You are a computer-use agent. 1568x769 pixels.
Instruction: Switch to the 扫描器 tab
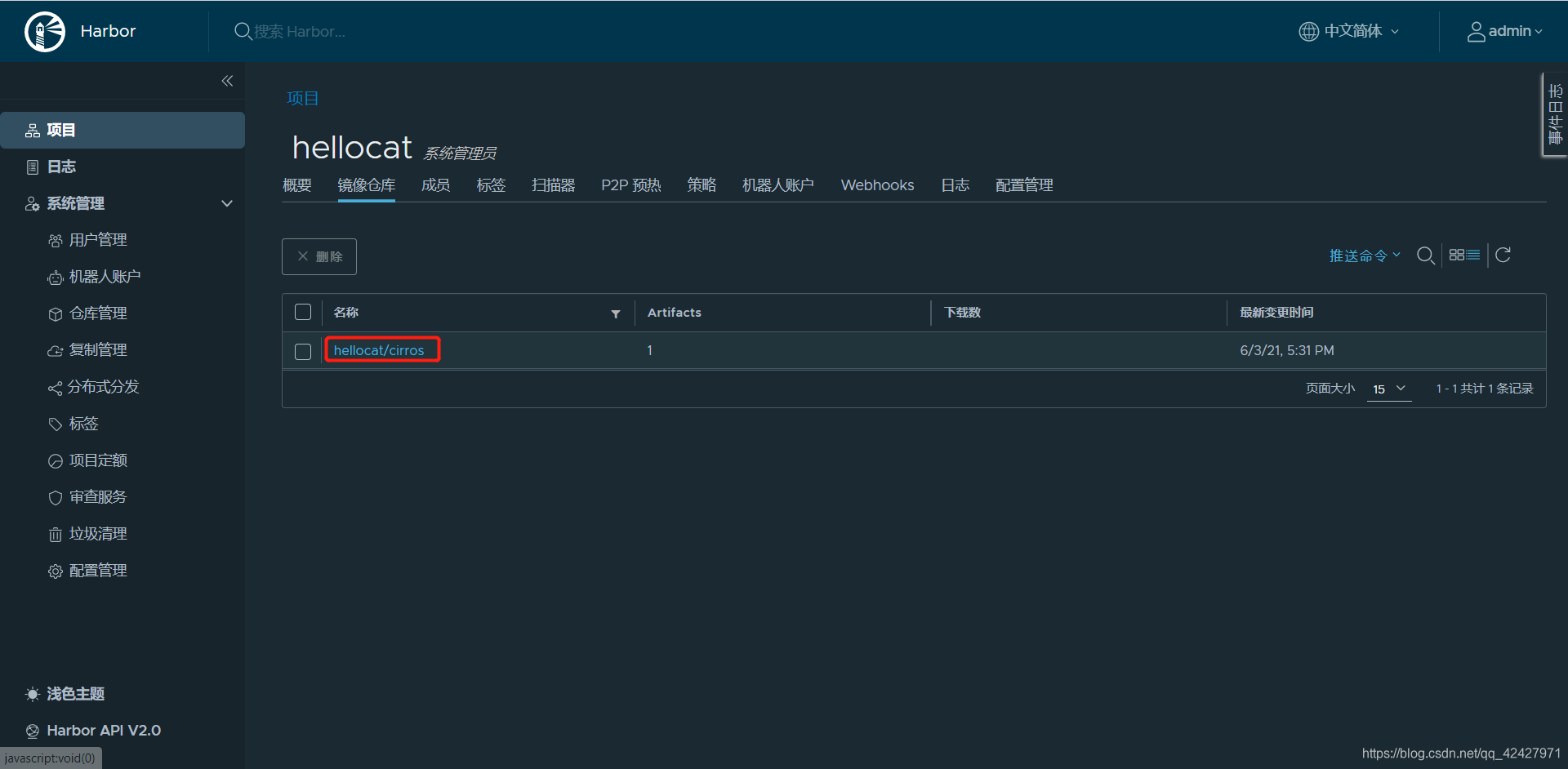[x=553, y=185]
